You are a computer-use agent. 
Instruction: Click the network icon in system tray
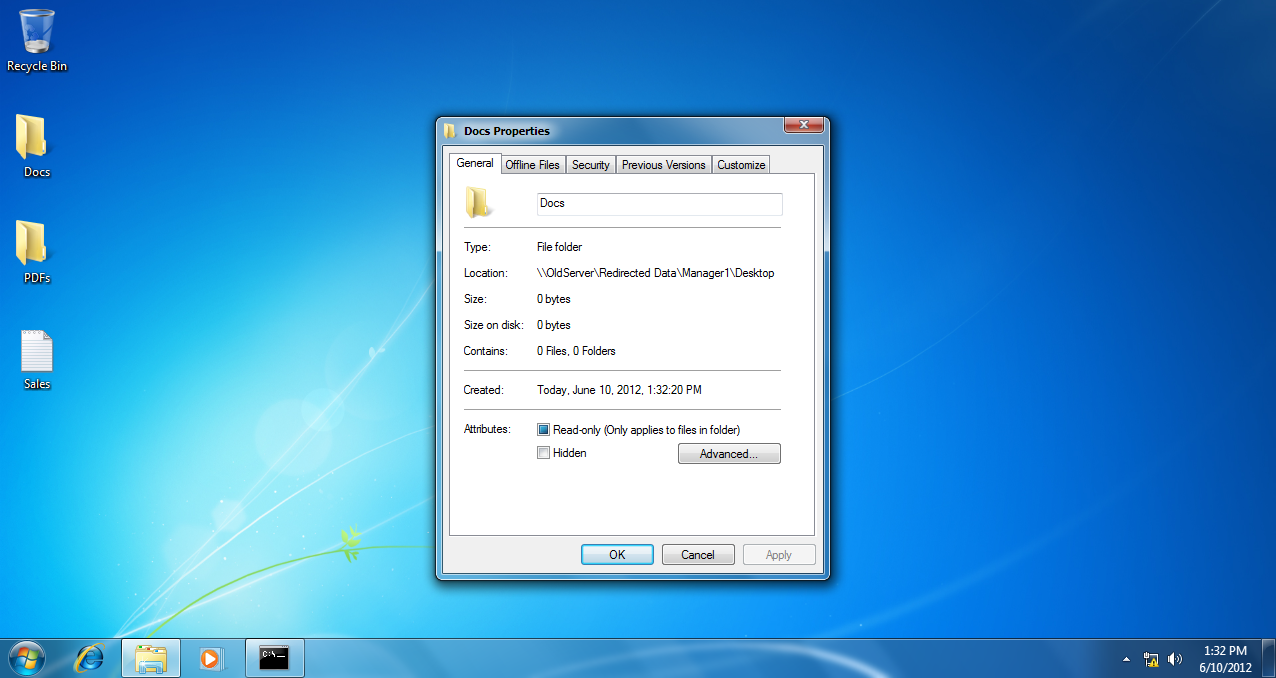(1150, 659)
